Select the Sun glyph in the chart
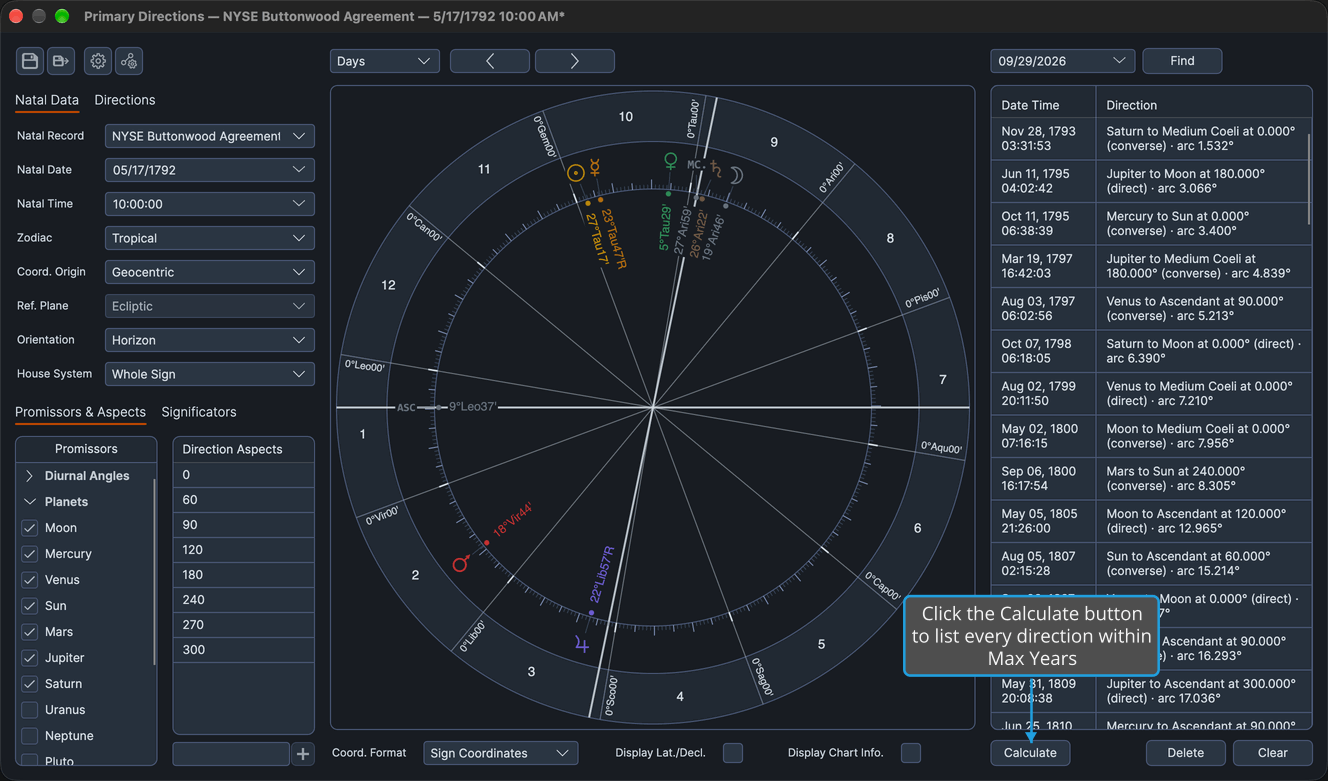Viewport: 1328px width, 781px height. (575, 173)
